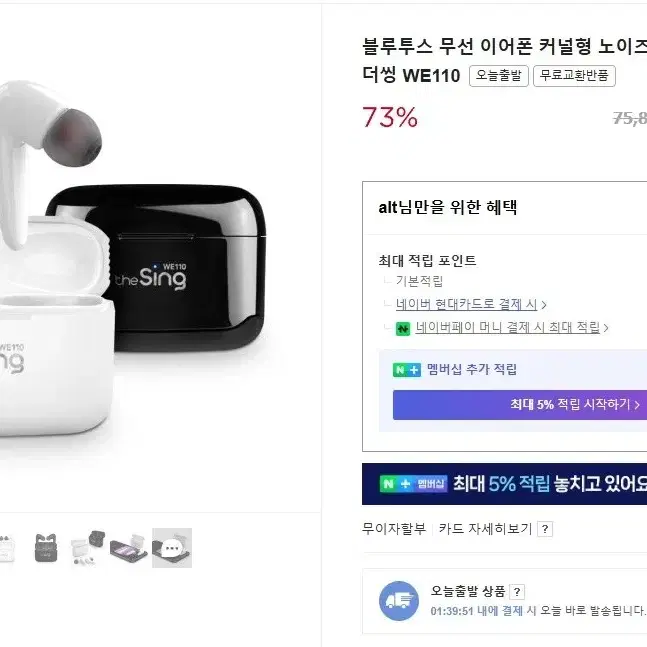Open the 최대 5% 적립 놓치고 있어요 banner
Image resolution: width=647 pixels, height=647 pixels.
pos(504,484)
